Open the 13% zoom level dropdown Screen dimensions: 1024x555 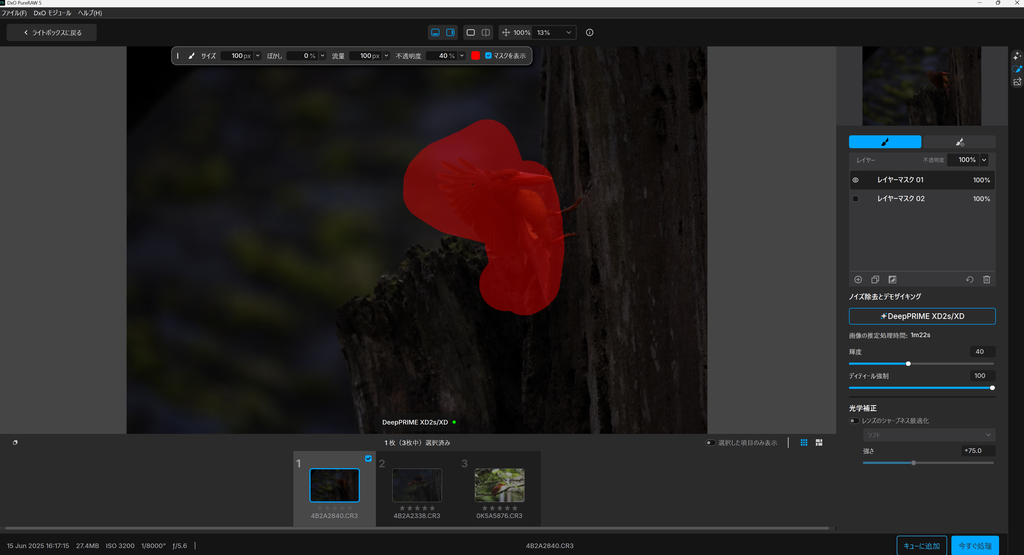569,33
